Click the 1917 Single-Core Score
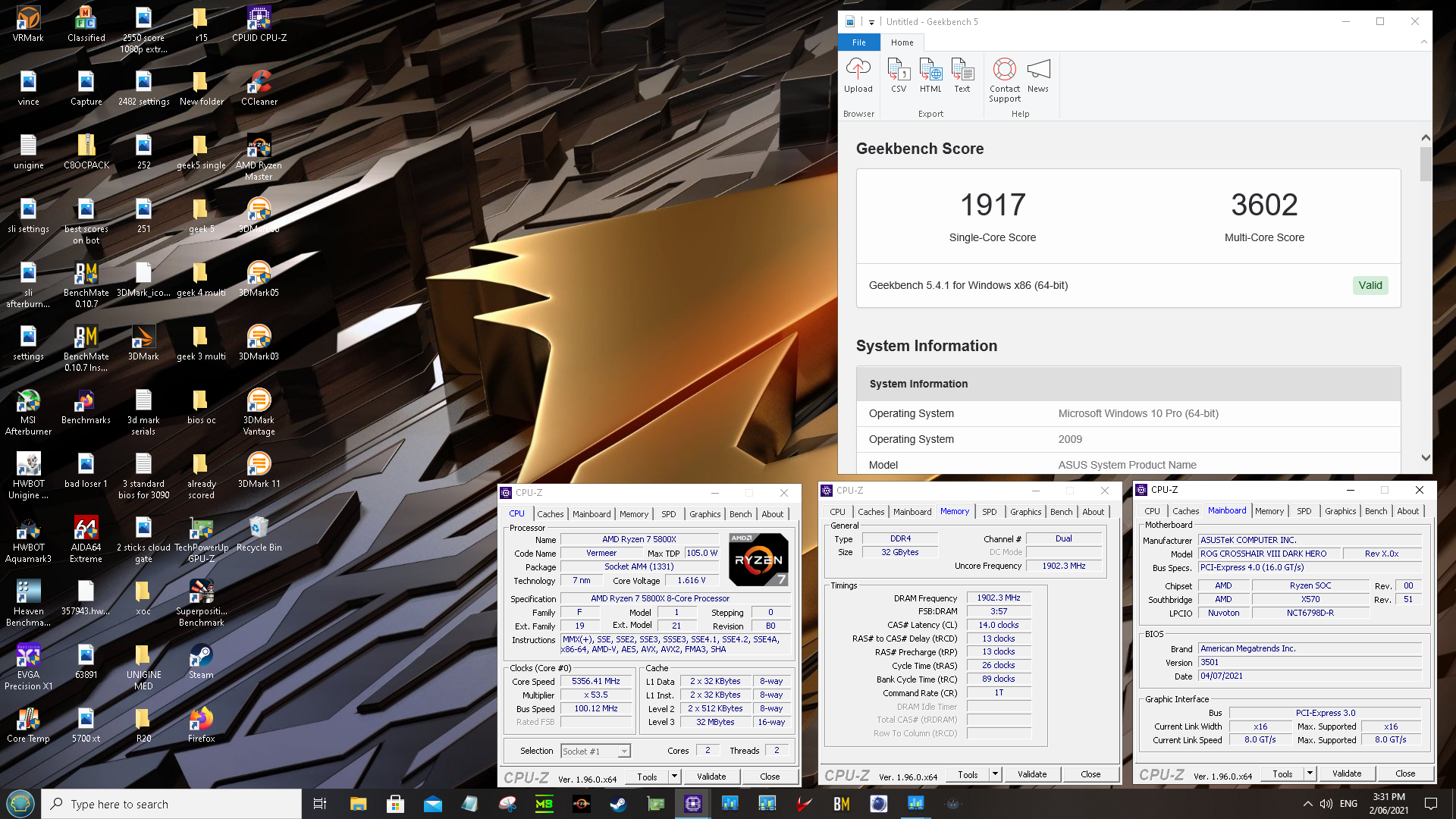The height and width of the screenshot is (819, 1456). tap(993, 205)
